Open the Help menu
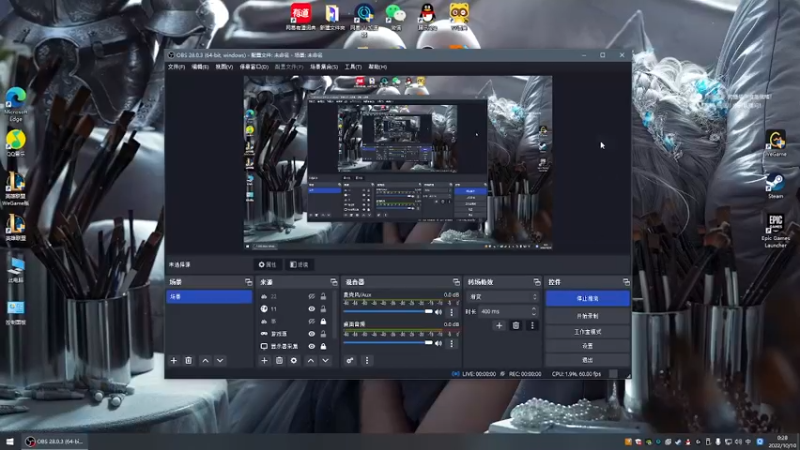This screenshot has width=800, height=450. tap(378, 67)
